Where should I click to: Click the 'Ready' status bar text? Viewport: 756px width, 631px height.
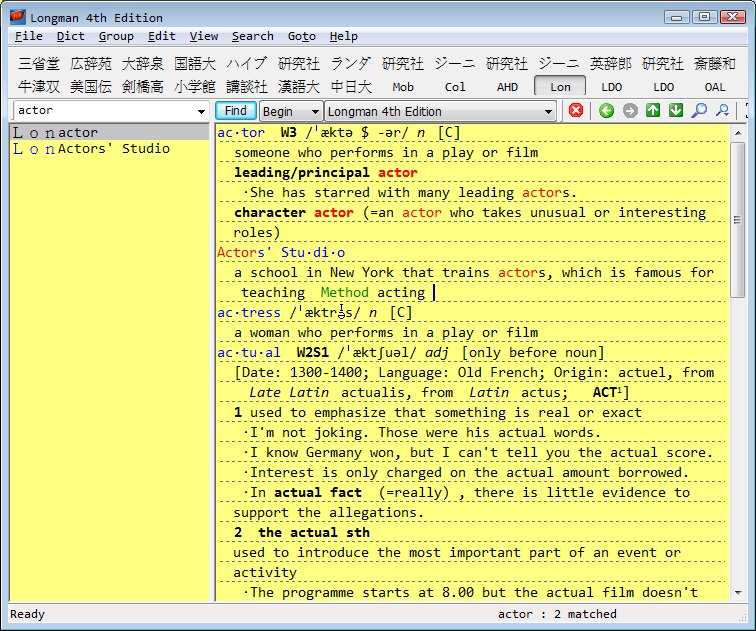pos(27,614)
